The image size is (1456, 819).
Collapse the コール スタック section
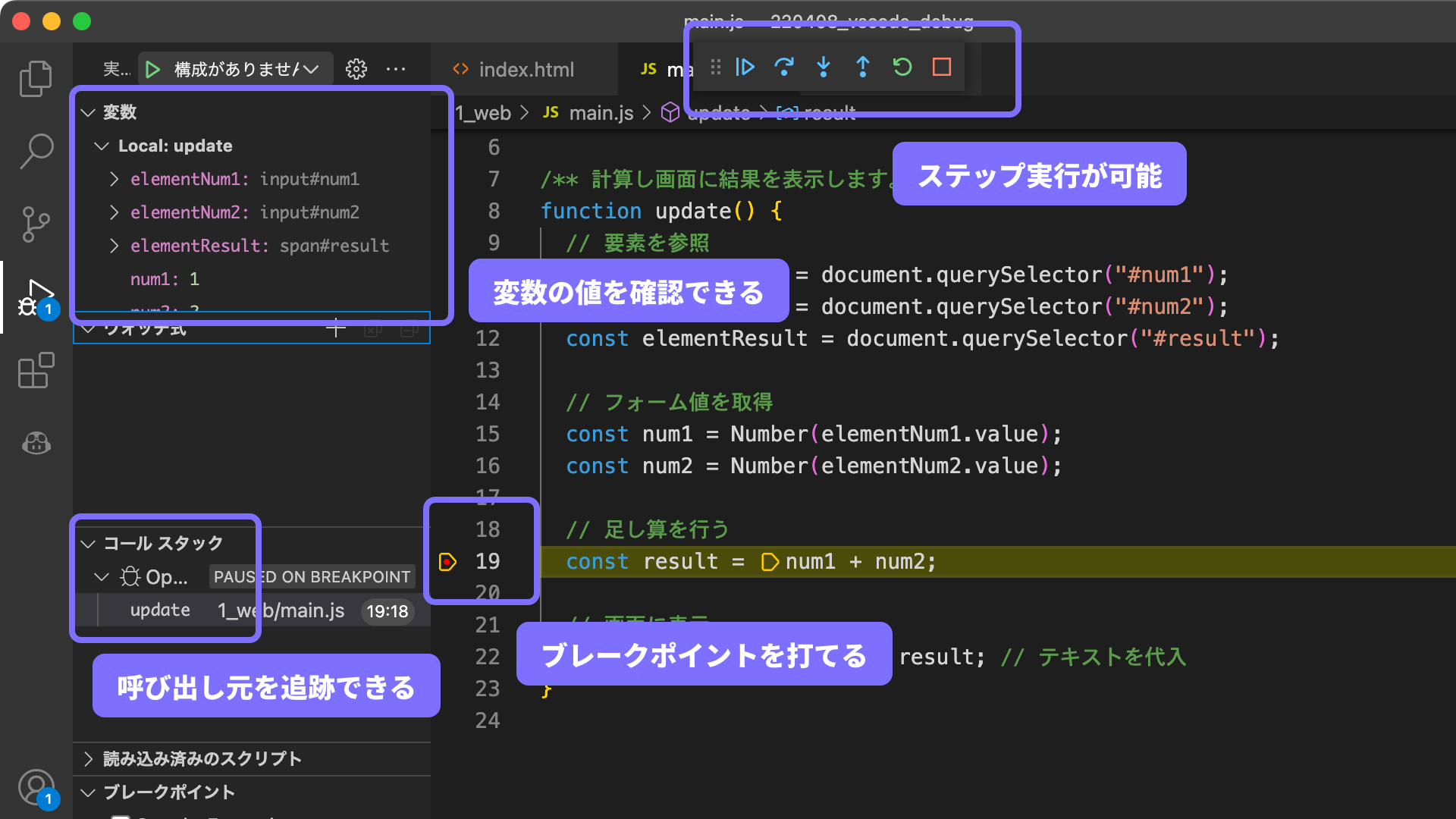point(163,544)
